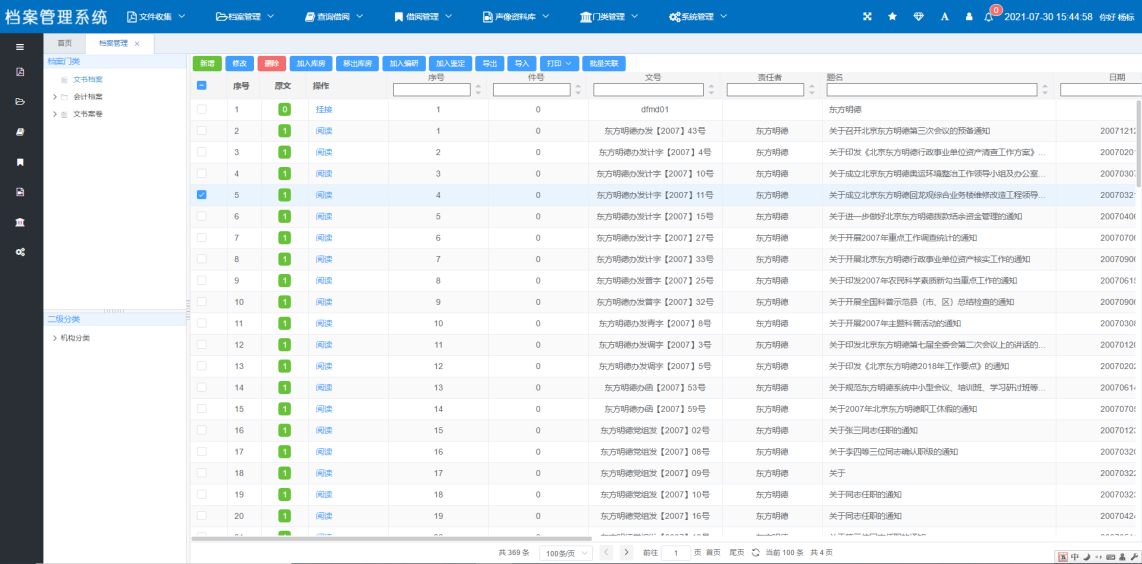
Task: Click the fullscreen icon in top bar
Action: tap(867, 17)
